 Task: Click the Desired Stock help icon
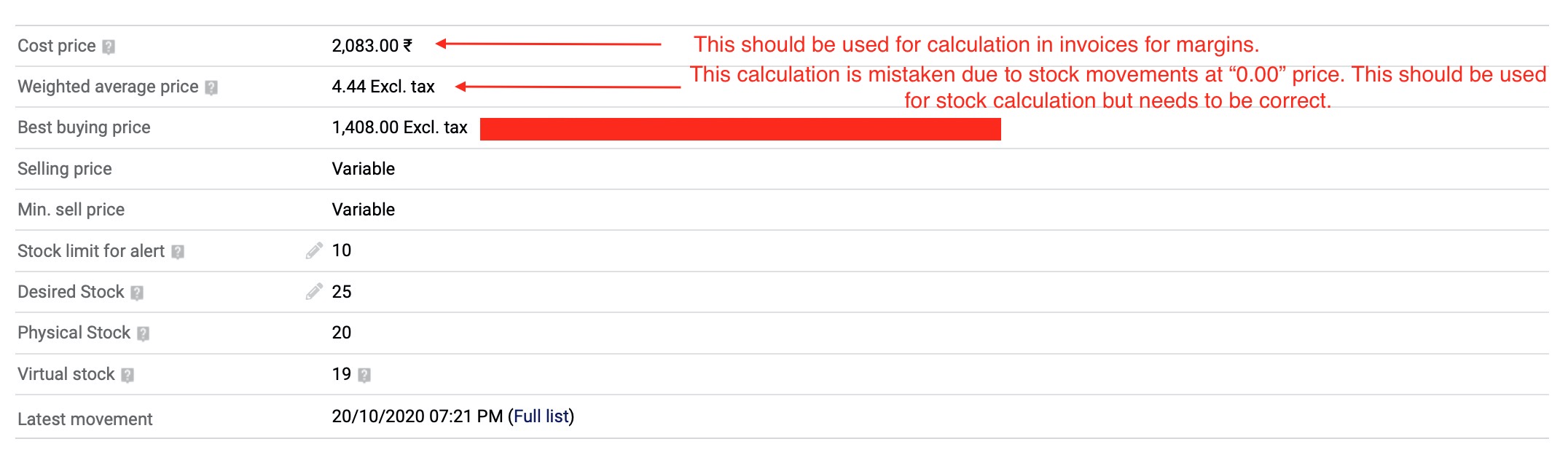point(138,292)
